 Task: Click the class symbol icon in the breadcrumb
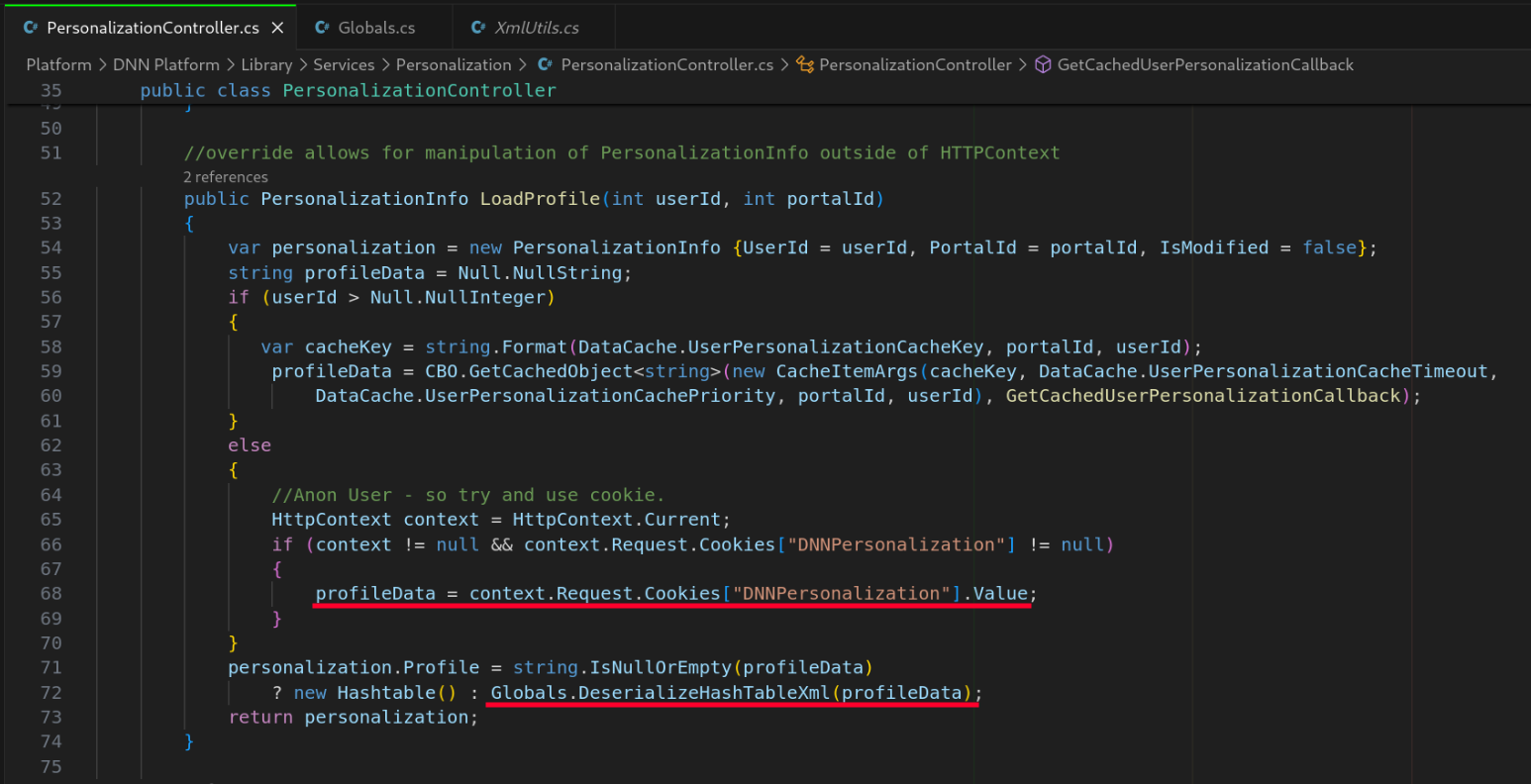[805, 64]
